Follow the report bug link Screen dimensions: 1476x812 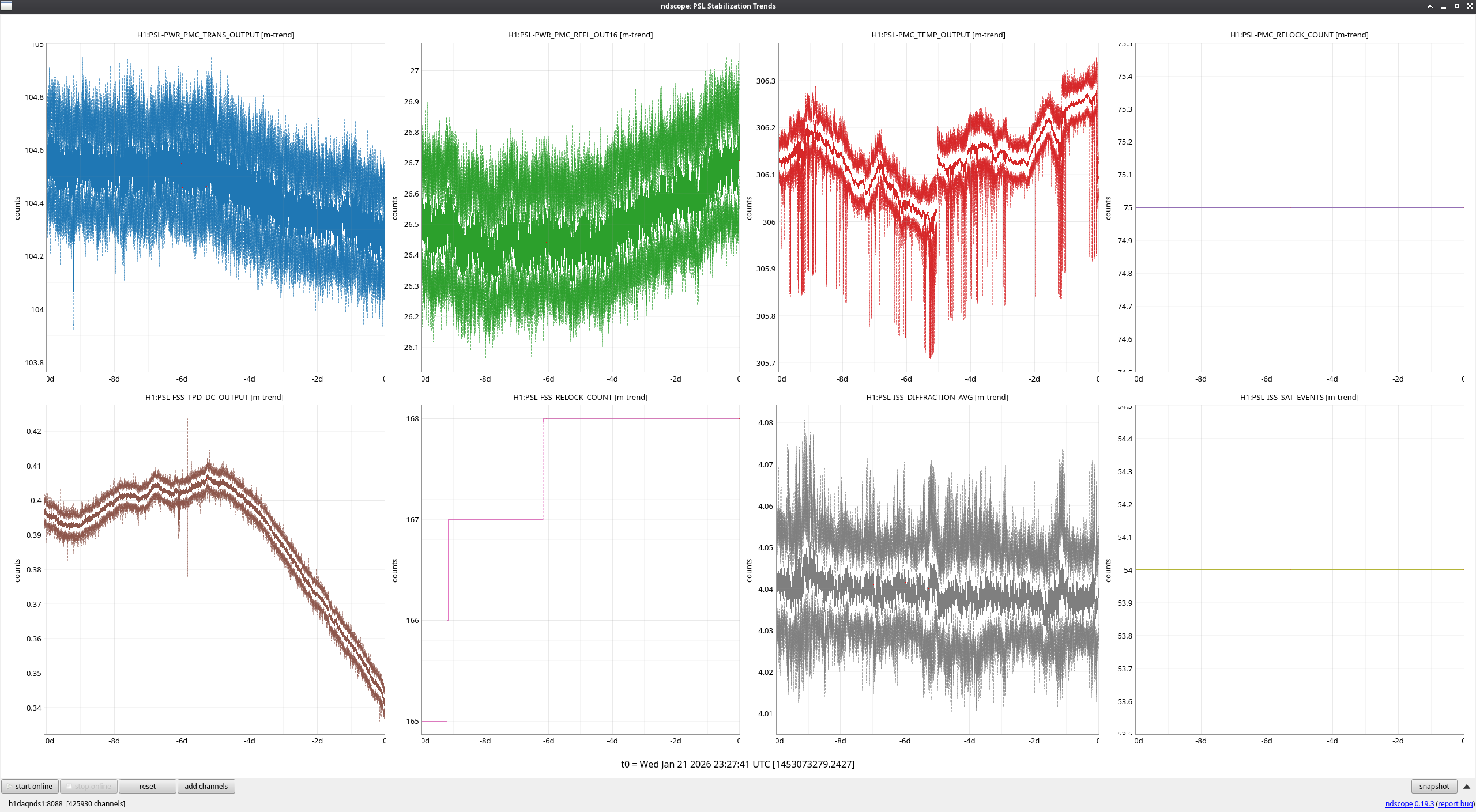coord(1455,803)
